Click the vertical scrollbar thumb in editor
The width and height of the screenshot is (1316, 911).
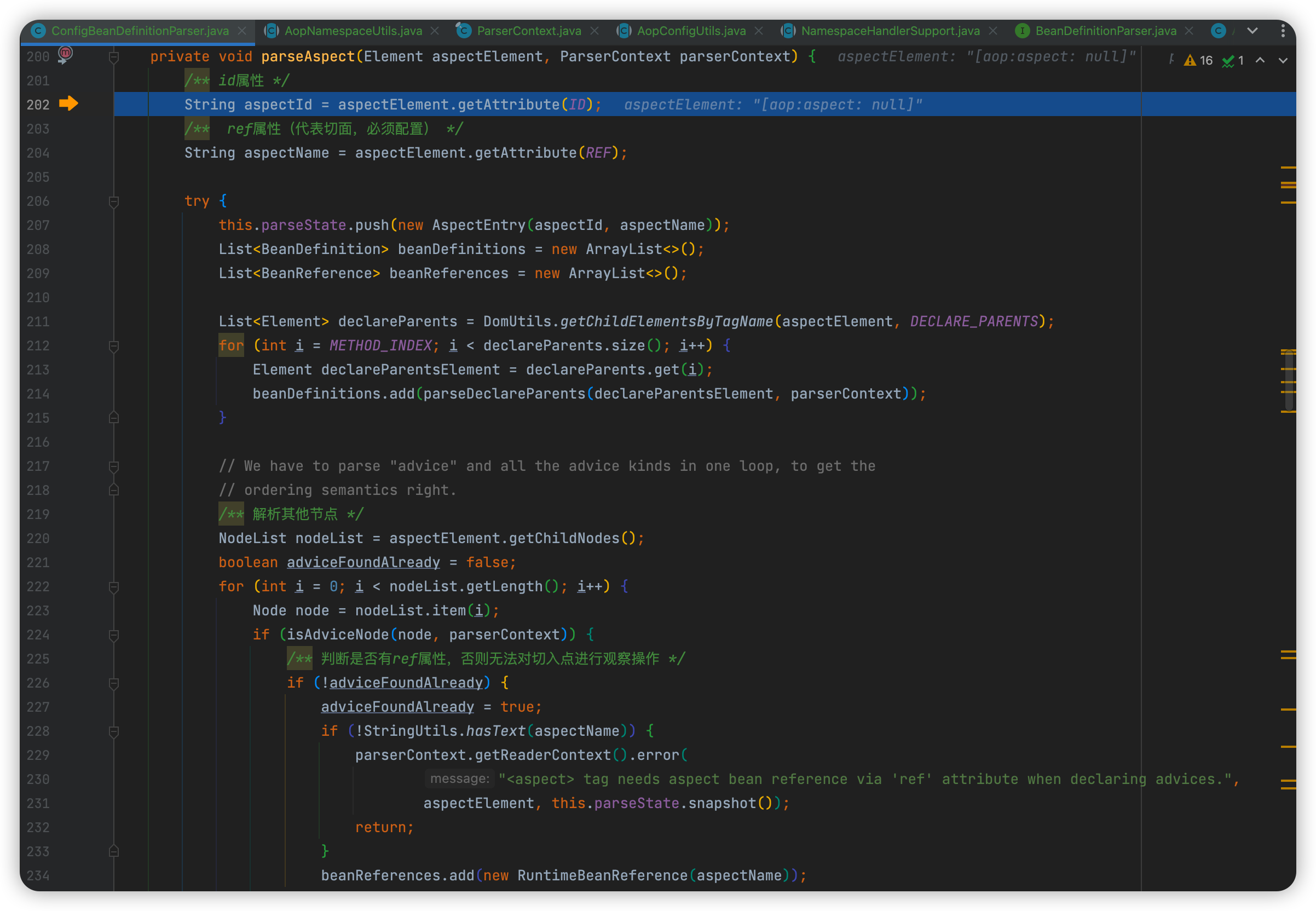(1289, 379)
